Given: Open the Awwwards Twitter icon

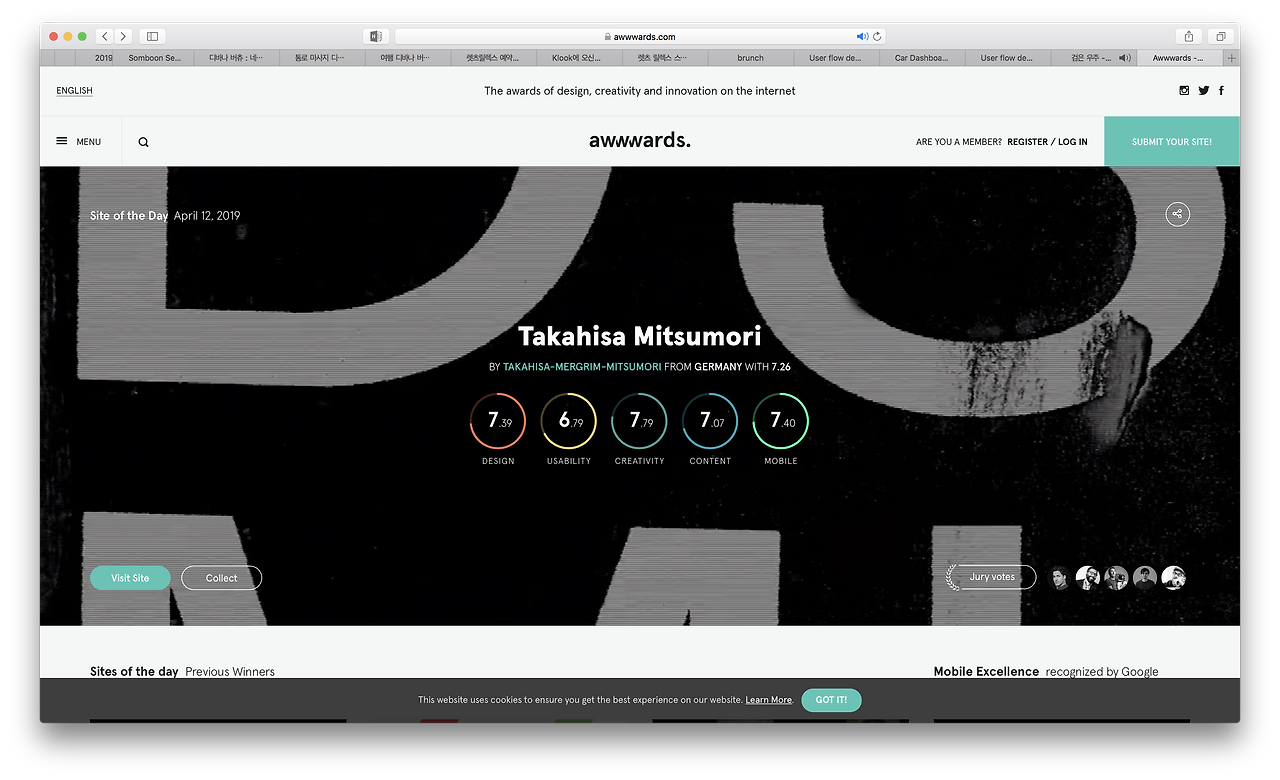Looking at the screenshot, I should point(1203,90).
